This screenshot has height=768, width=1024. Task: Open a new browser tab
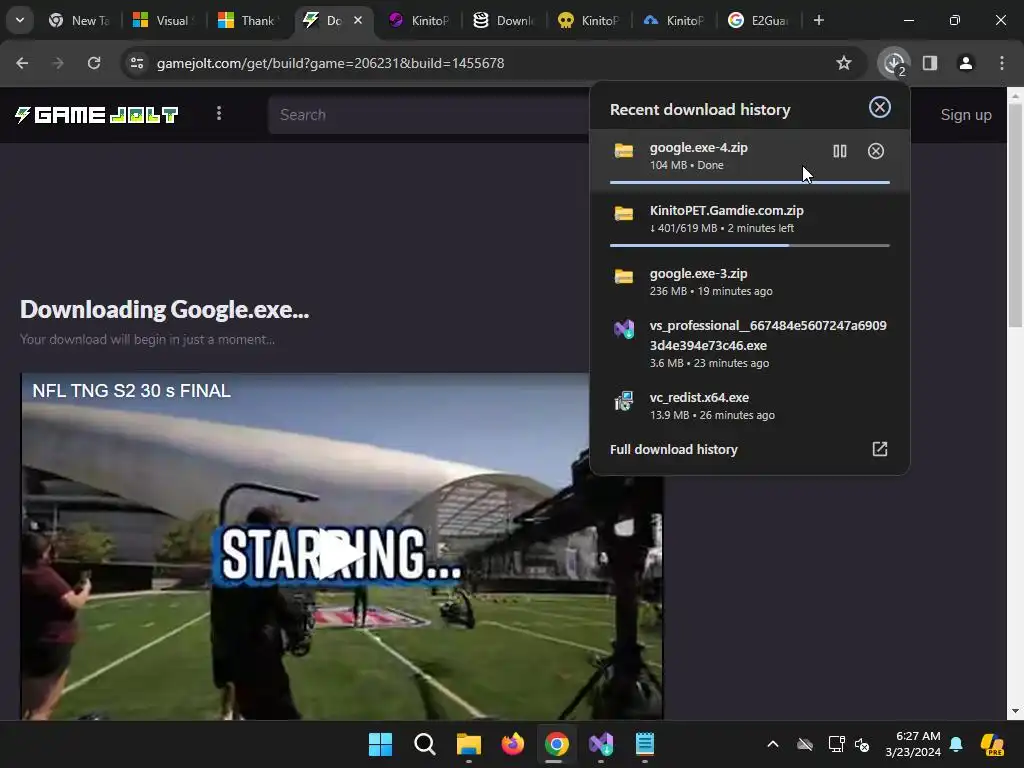[819, 20]
